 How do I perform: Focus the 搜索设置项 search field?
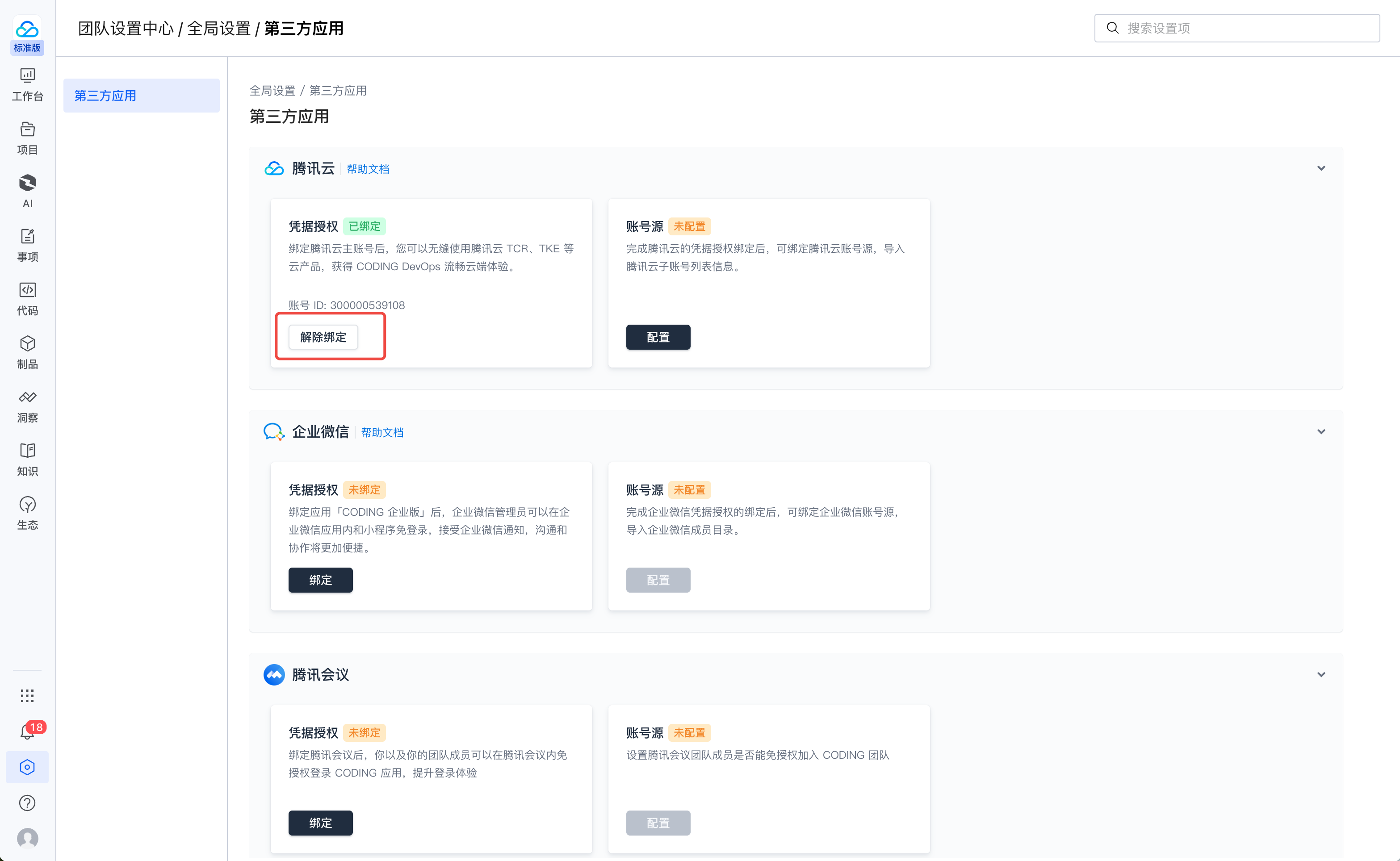pyautogui.click(x=1237, y=28)
